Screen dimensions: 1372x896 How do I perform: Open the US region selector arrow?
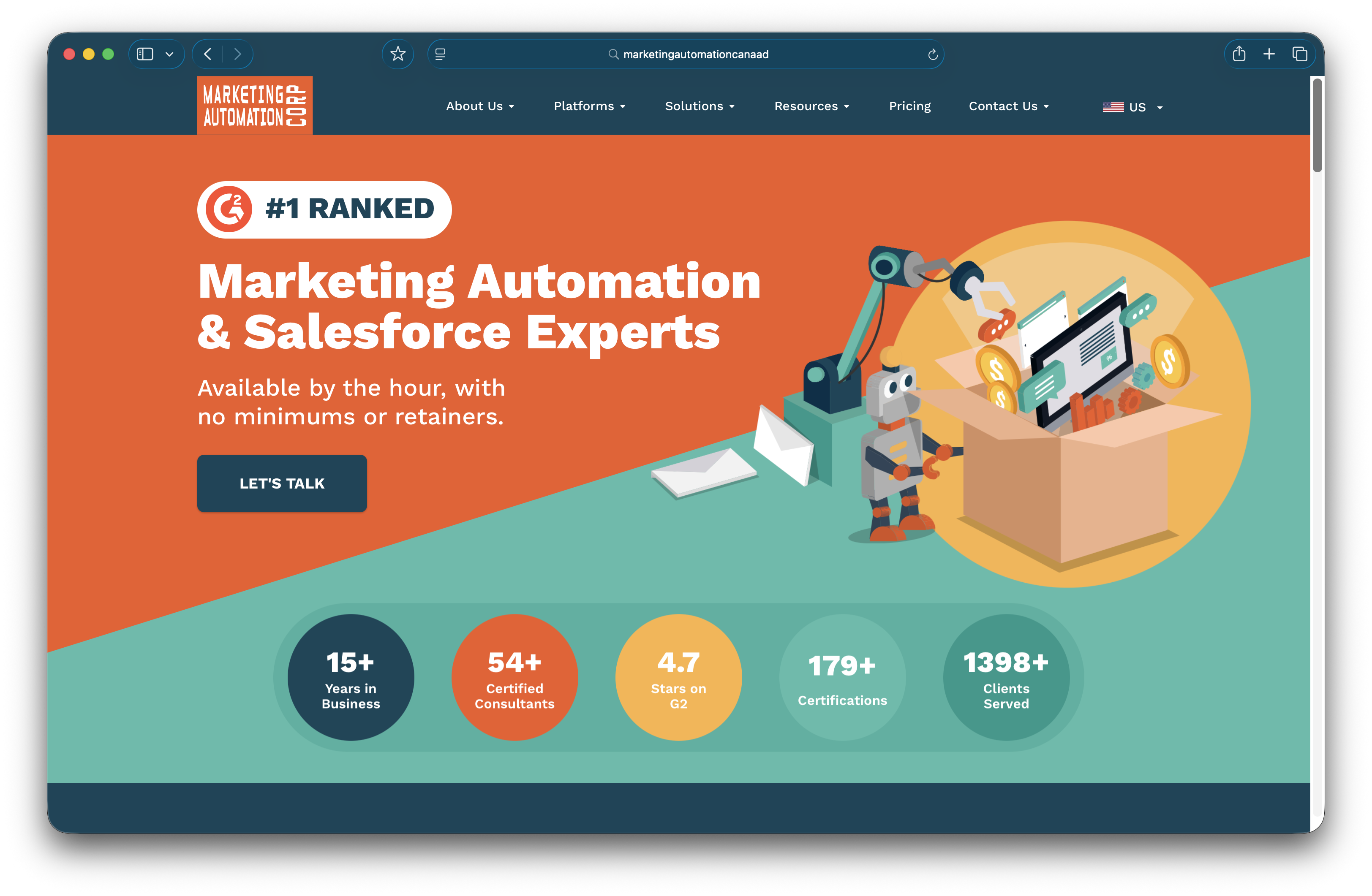[1160, 108]
